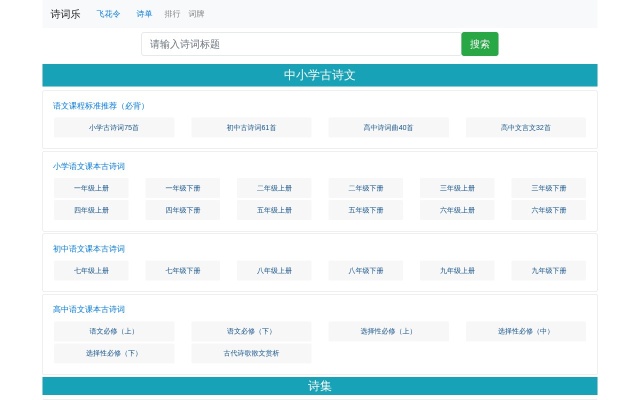Open the 排行 ranking page

pyautogui.click(x=172, y=14)
